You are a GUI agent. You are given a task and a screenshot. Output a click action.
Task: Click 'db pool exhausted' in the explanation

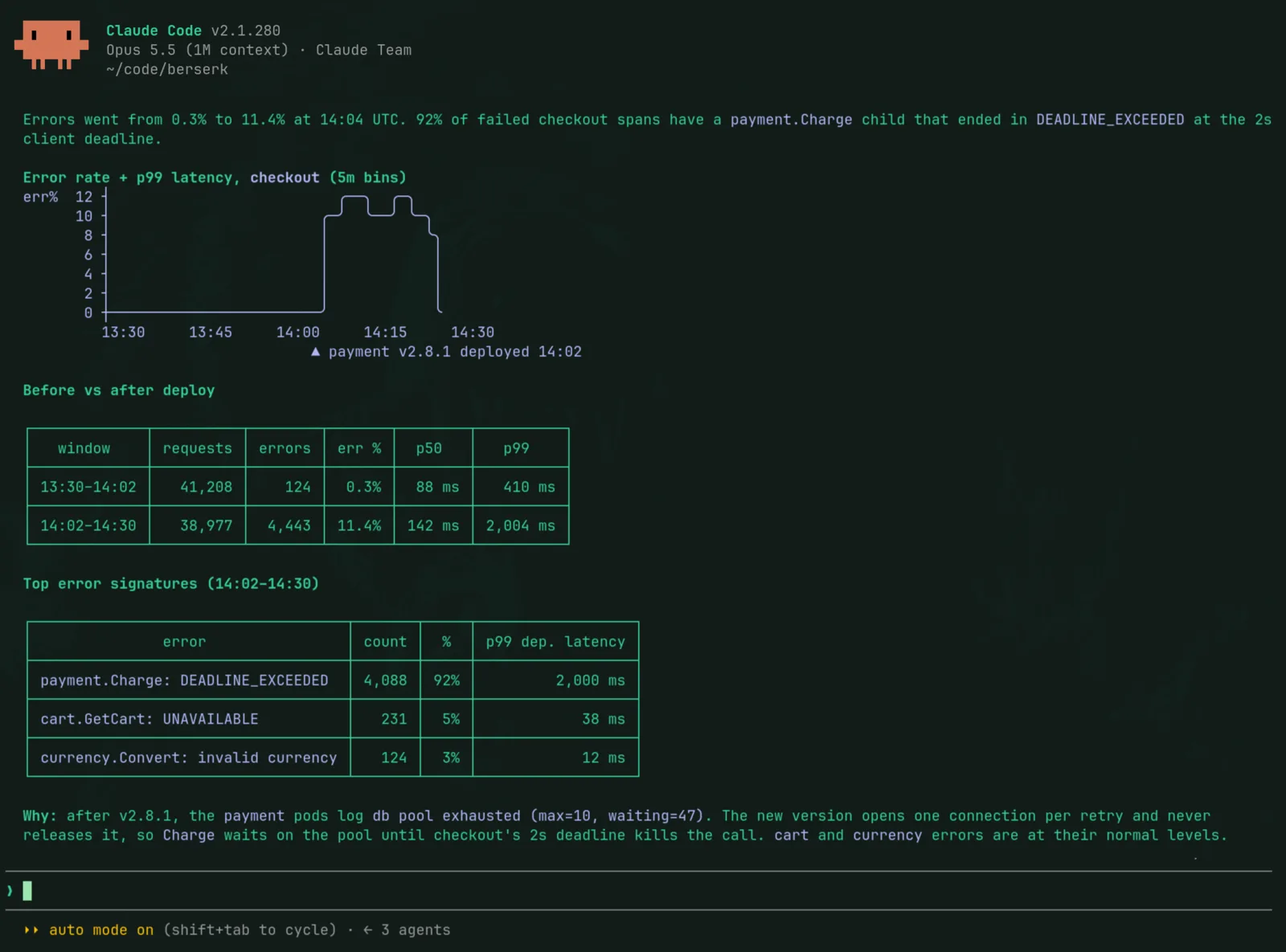[446, 816]
